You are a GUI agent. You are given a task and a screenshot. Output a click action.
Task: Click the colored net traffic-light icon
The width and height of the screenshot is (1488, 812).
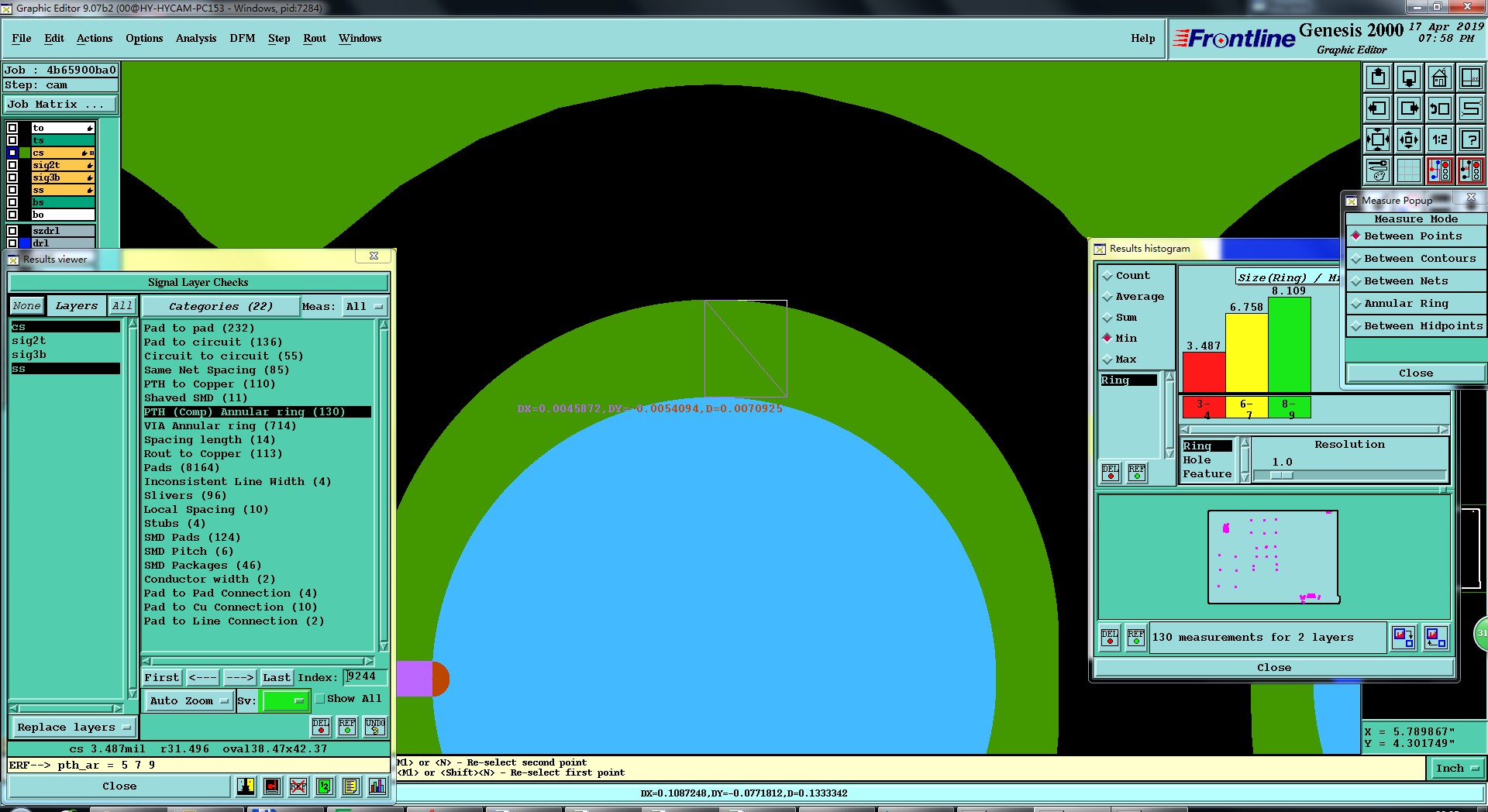click(1440, 170)
